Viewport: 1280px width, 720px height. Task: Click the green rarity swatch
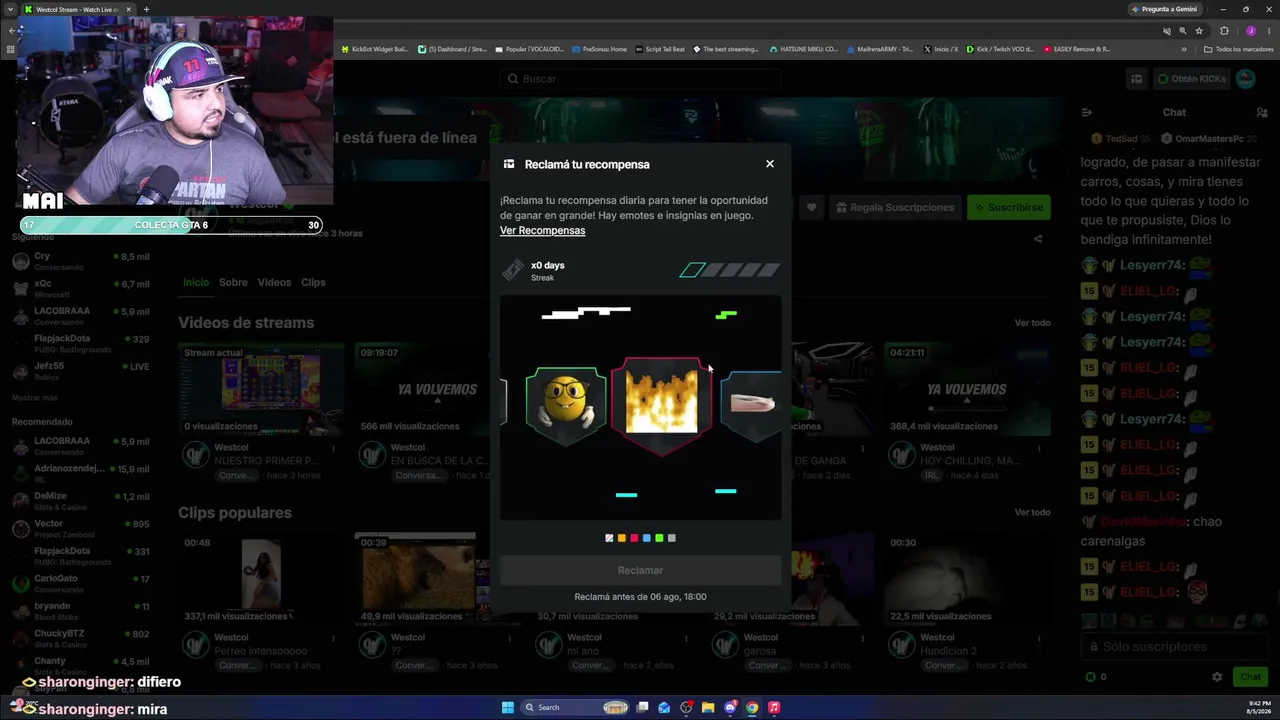(x=659, y=538)
